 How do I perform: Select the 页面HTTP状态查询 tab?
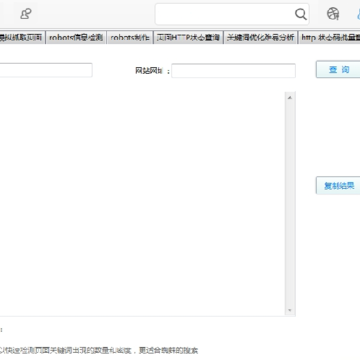(188, 38)
